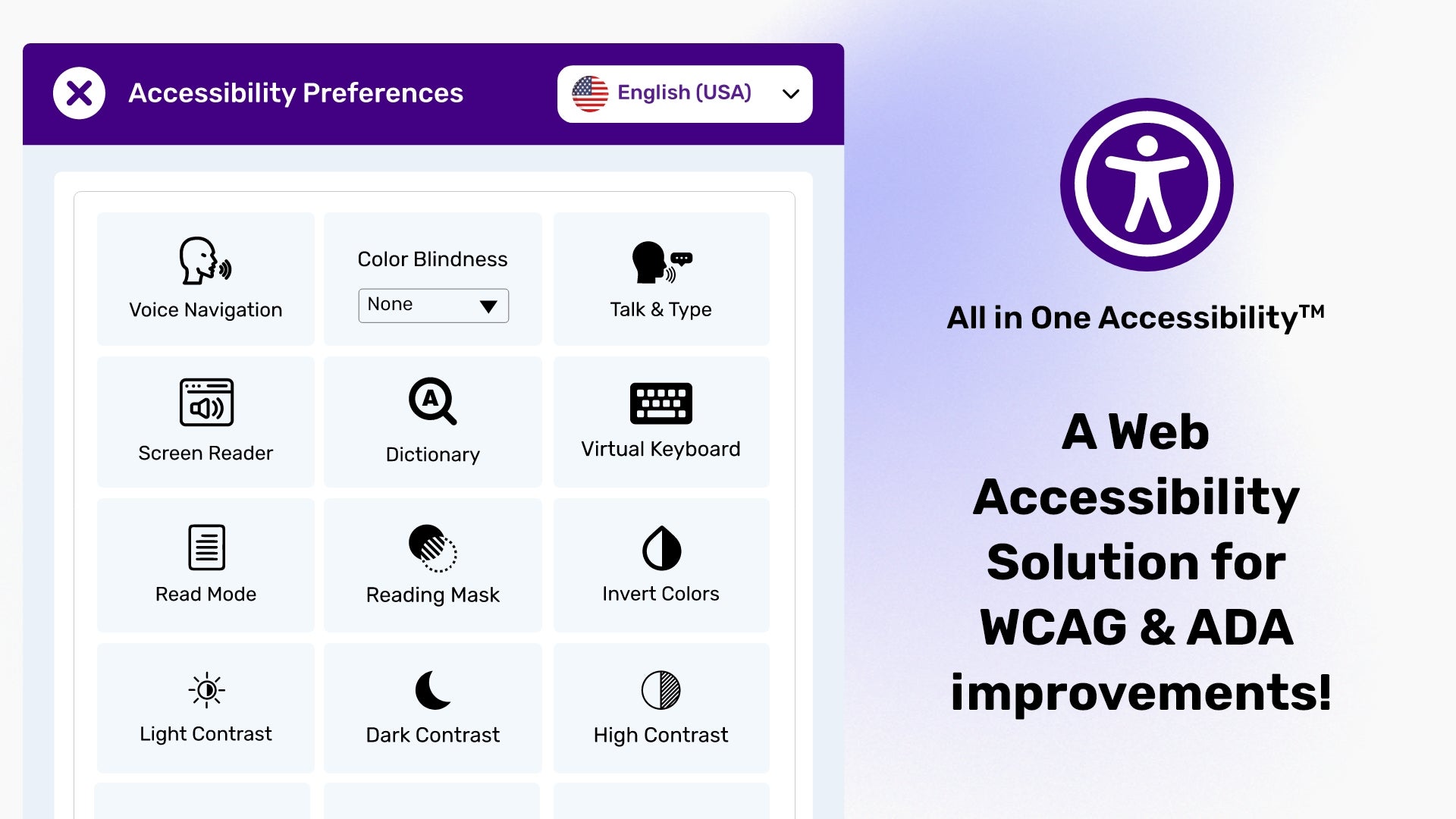Switch language to English USA
1456x819 pixels.
(x=686, y=93)
